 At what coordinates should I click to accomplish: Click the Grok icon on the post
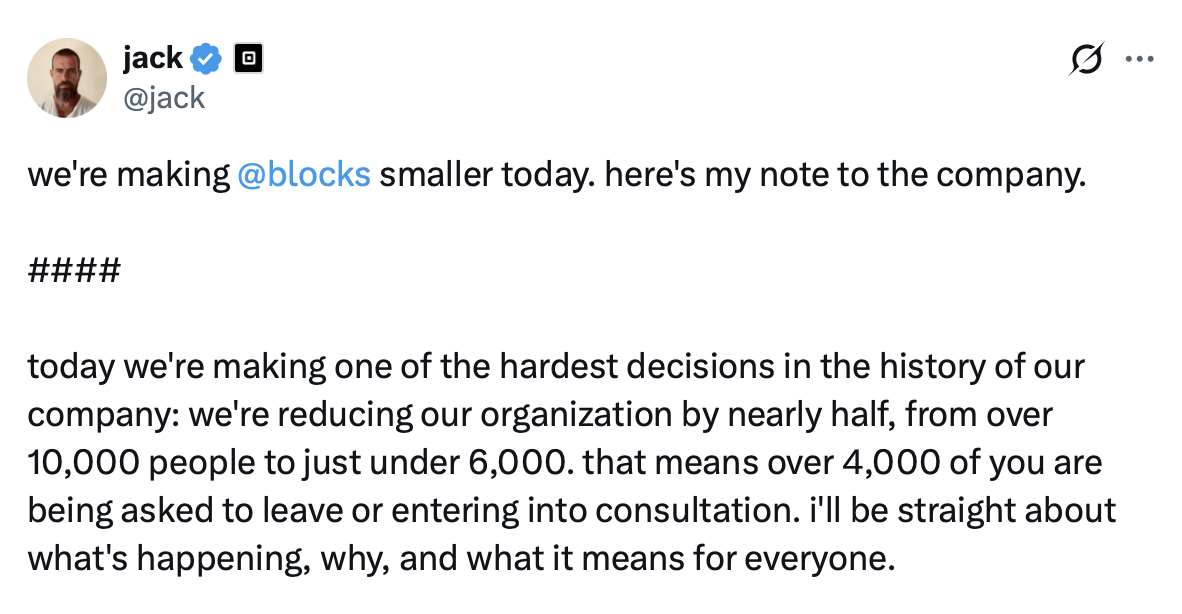click(x=1087, y=61)
